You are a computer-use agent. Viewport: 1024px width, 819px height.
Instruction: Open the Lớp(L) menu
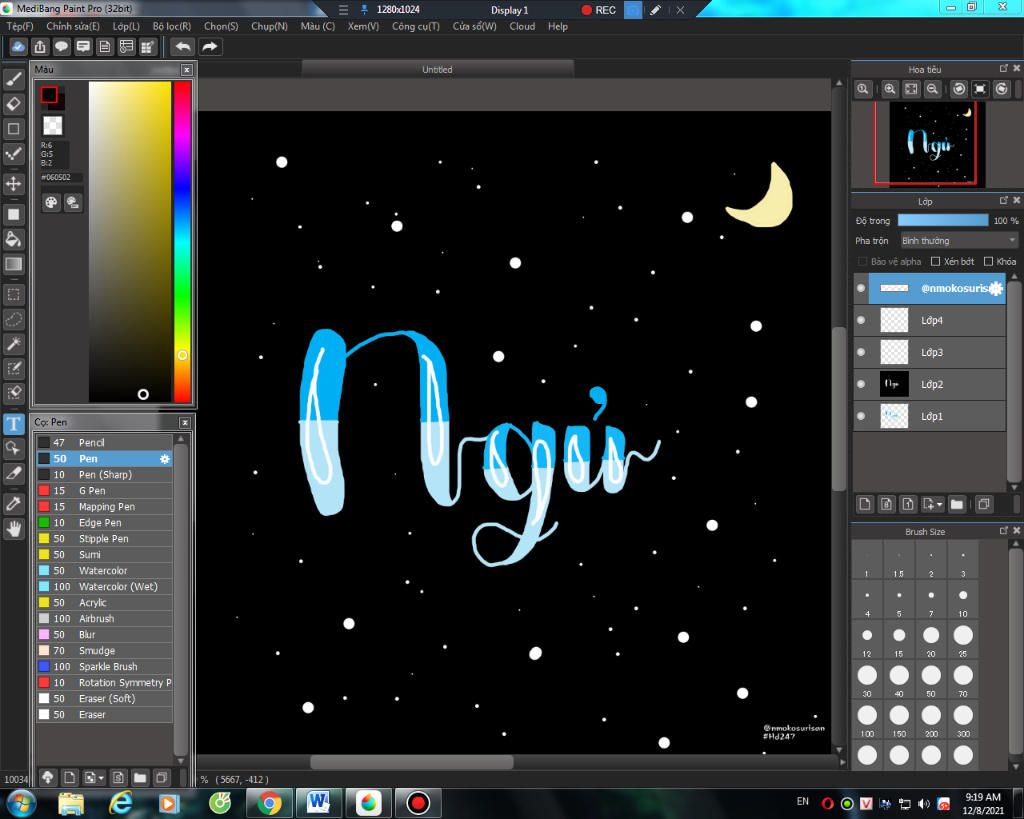click(x=126, y=26)
